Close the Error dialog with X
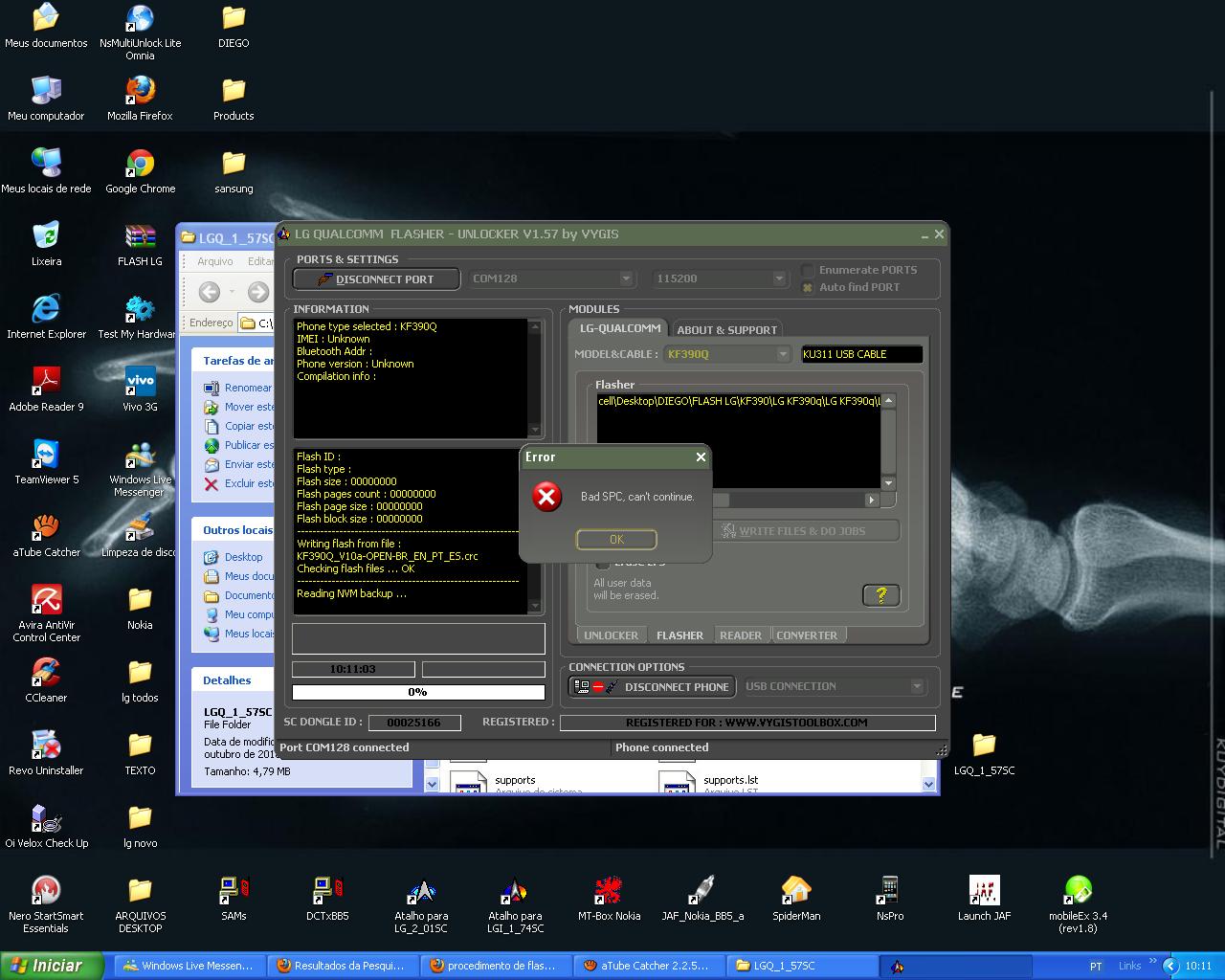Viewport: 1225px width, 980px height. 701,457
